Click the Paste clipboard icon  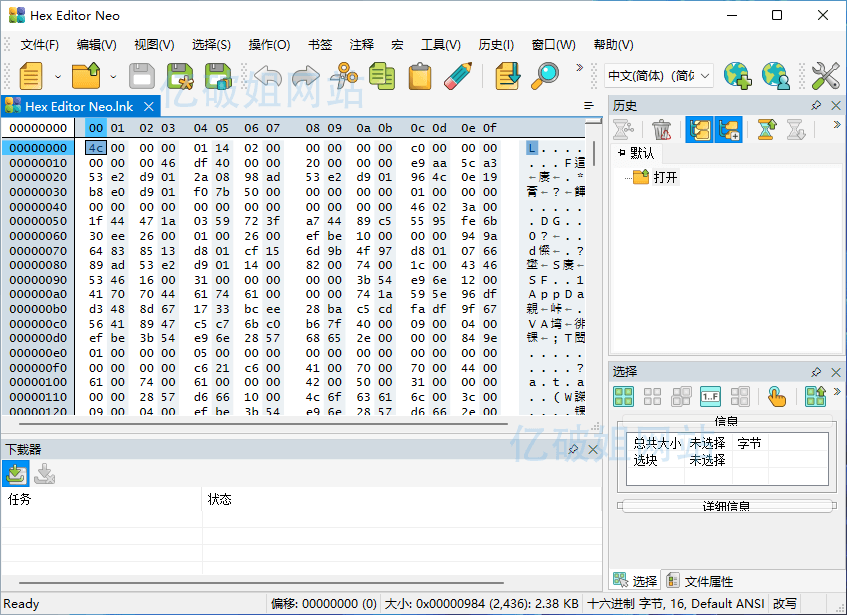[420, 76]
